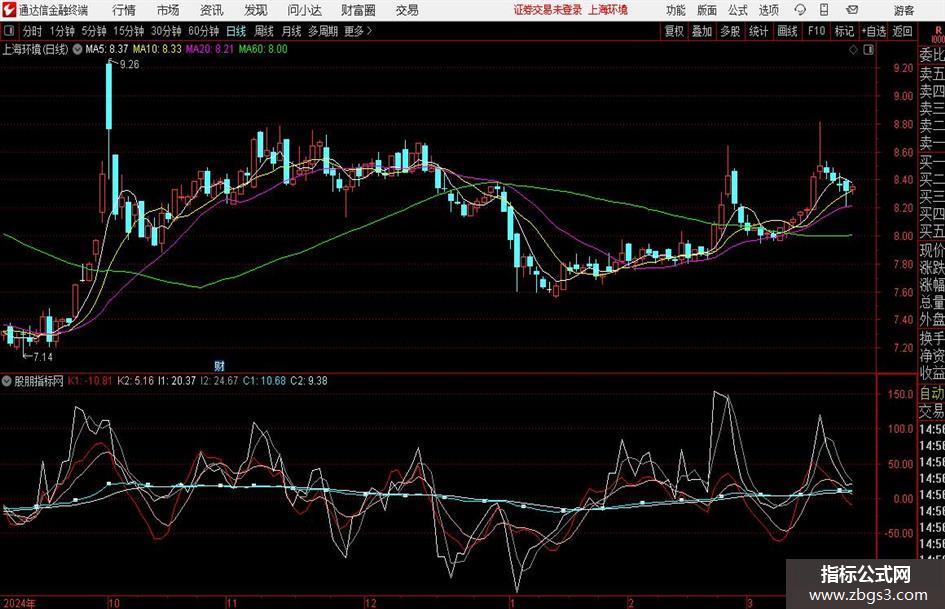Click the diamond icon at chart top-right
Image resolution: width=945 pixels, height=609 pixels.
(x=853, y=49)
